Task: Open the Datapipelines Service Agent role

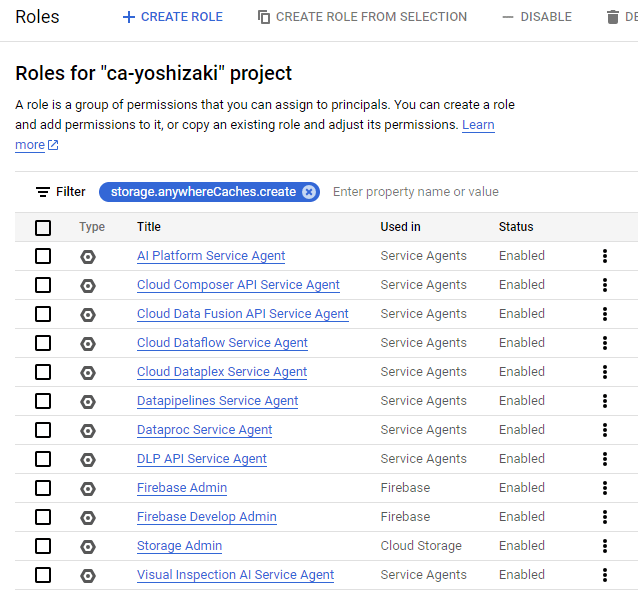Action: [217, 401]
